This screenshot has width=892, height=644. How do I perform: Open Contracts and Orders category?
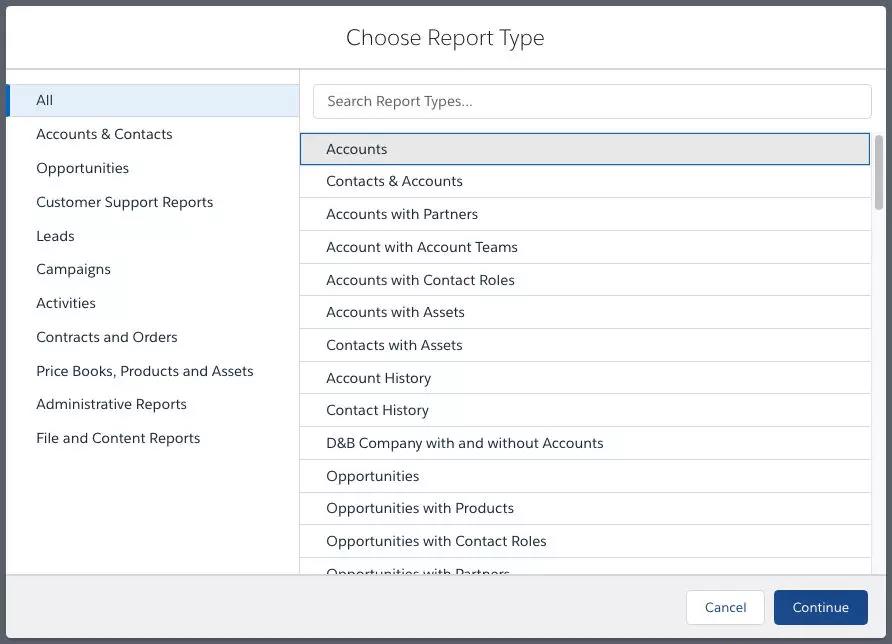(106, 337)
